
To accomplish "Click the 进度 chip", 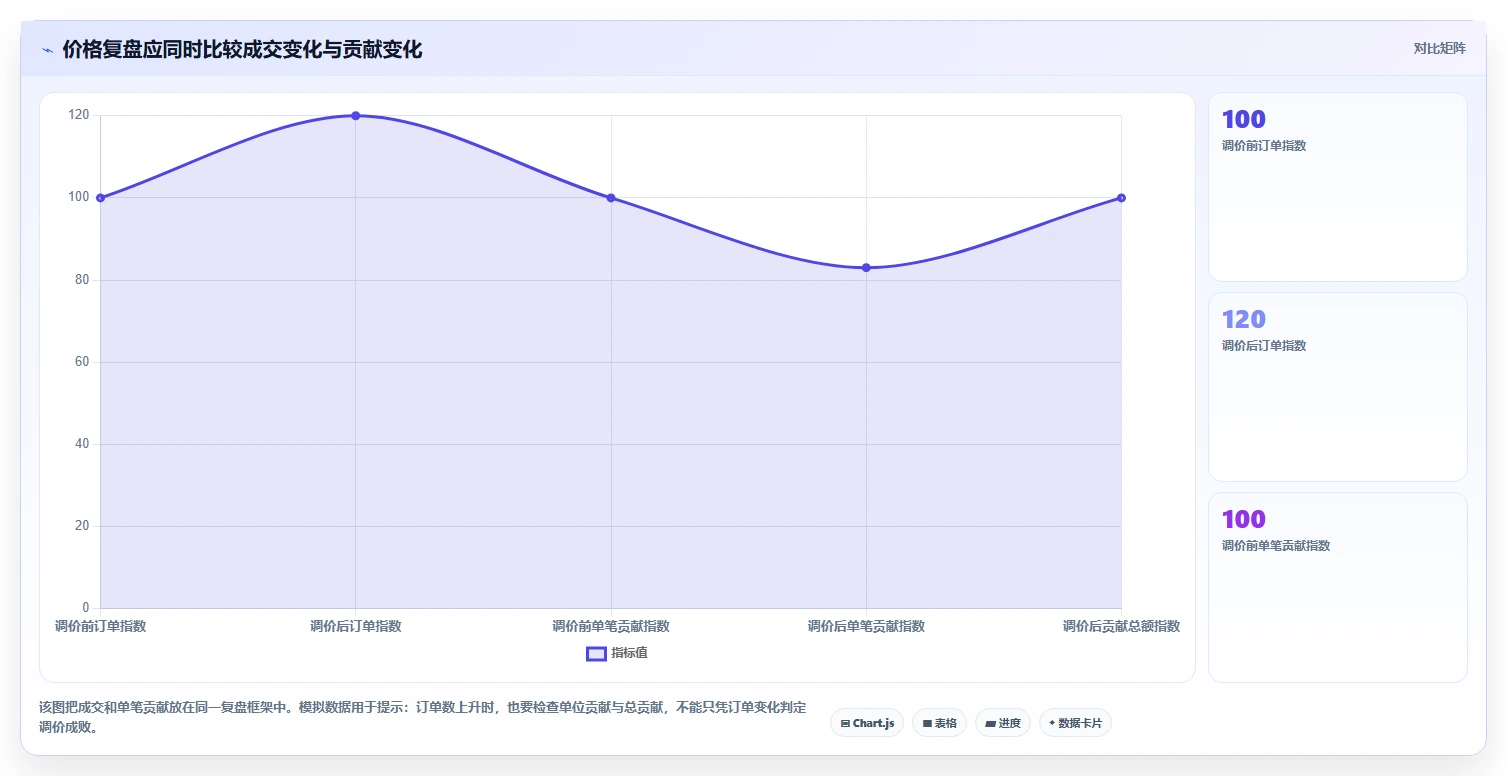I will pos(1003,723).
